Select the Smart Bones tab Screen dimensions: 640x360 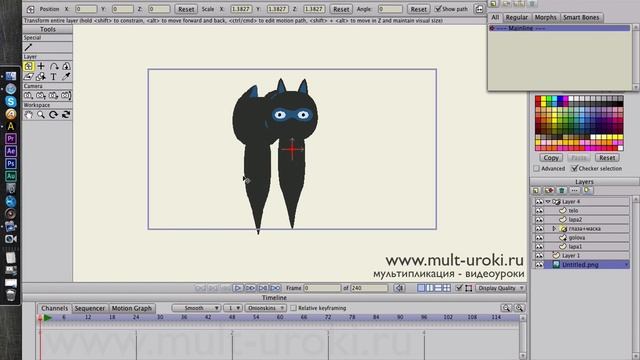pos(581,18)
